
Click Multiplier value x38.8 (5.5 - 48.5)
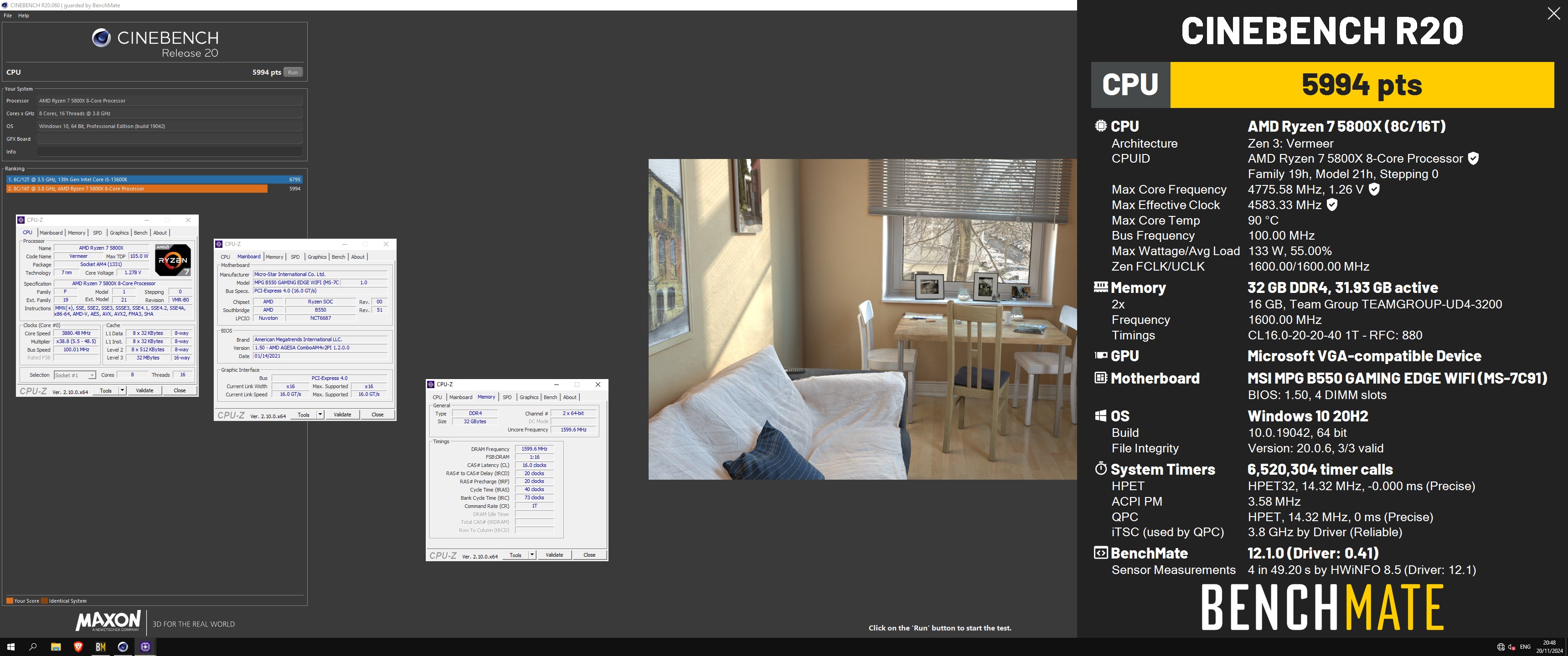[x=76, y=341]
